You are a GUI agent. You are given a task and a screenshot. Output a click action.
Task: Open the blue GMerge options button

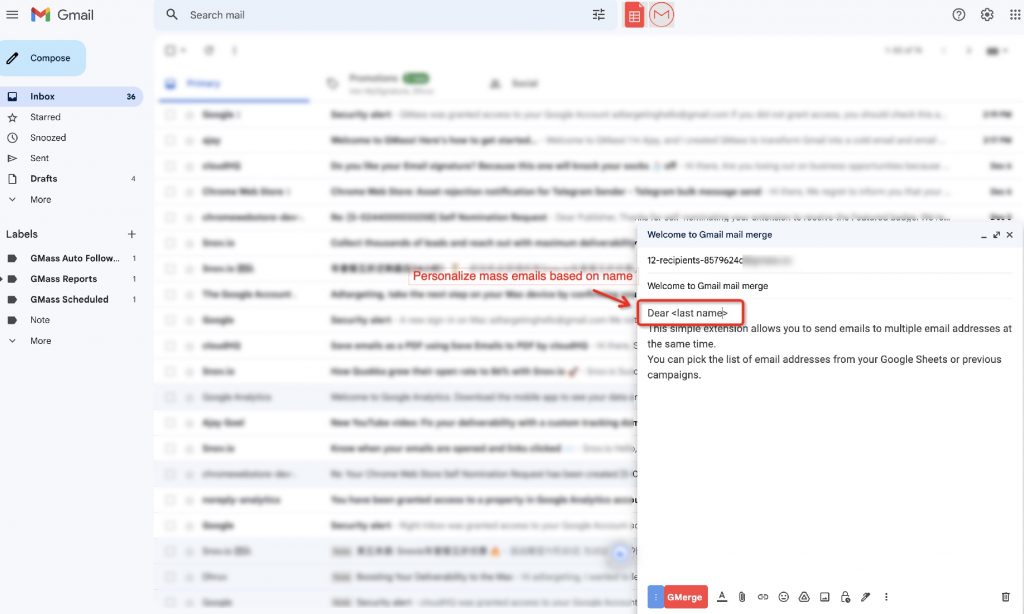[x=656, y=596]
